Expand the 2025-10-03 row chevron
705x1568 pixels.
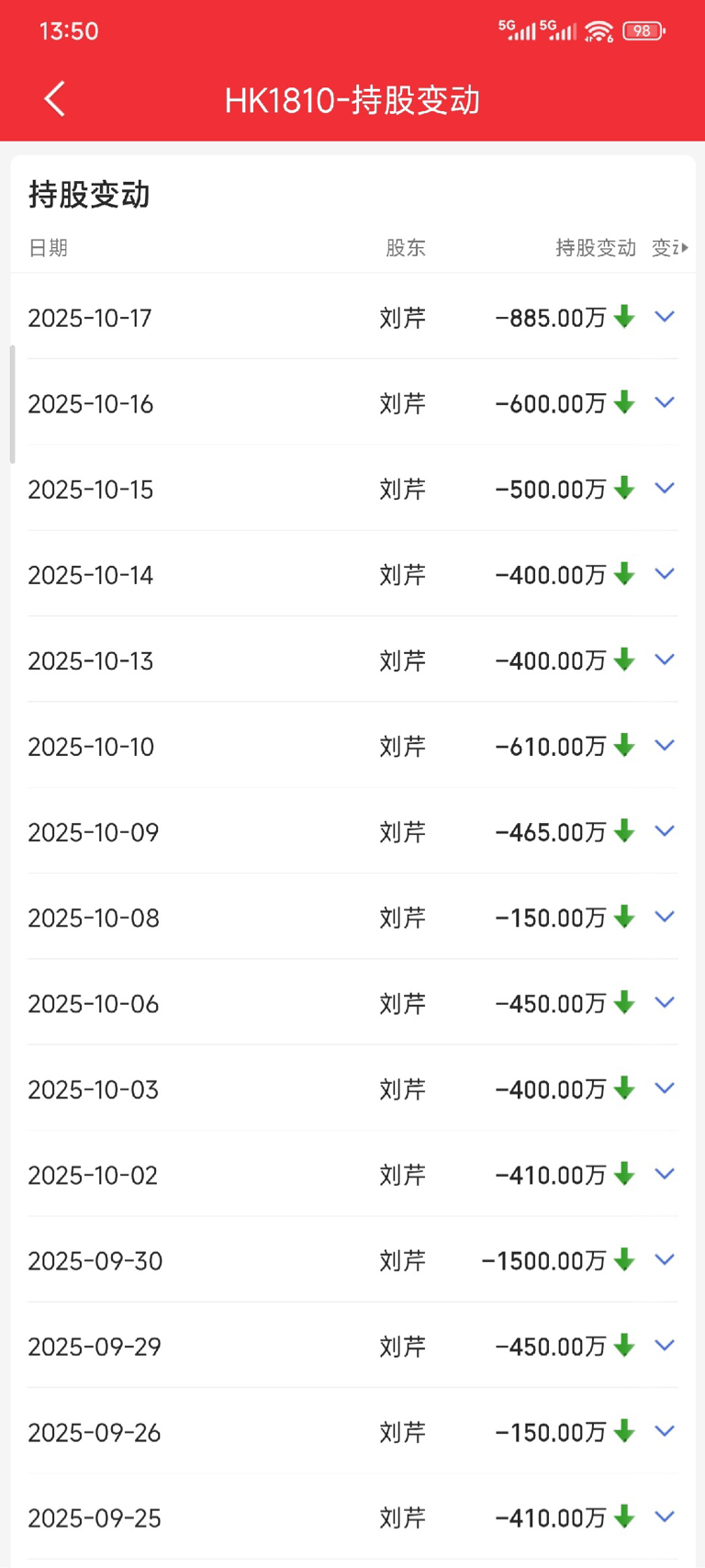665,1088
